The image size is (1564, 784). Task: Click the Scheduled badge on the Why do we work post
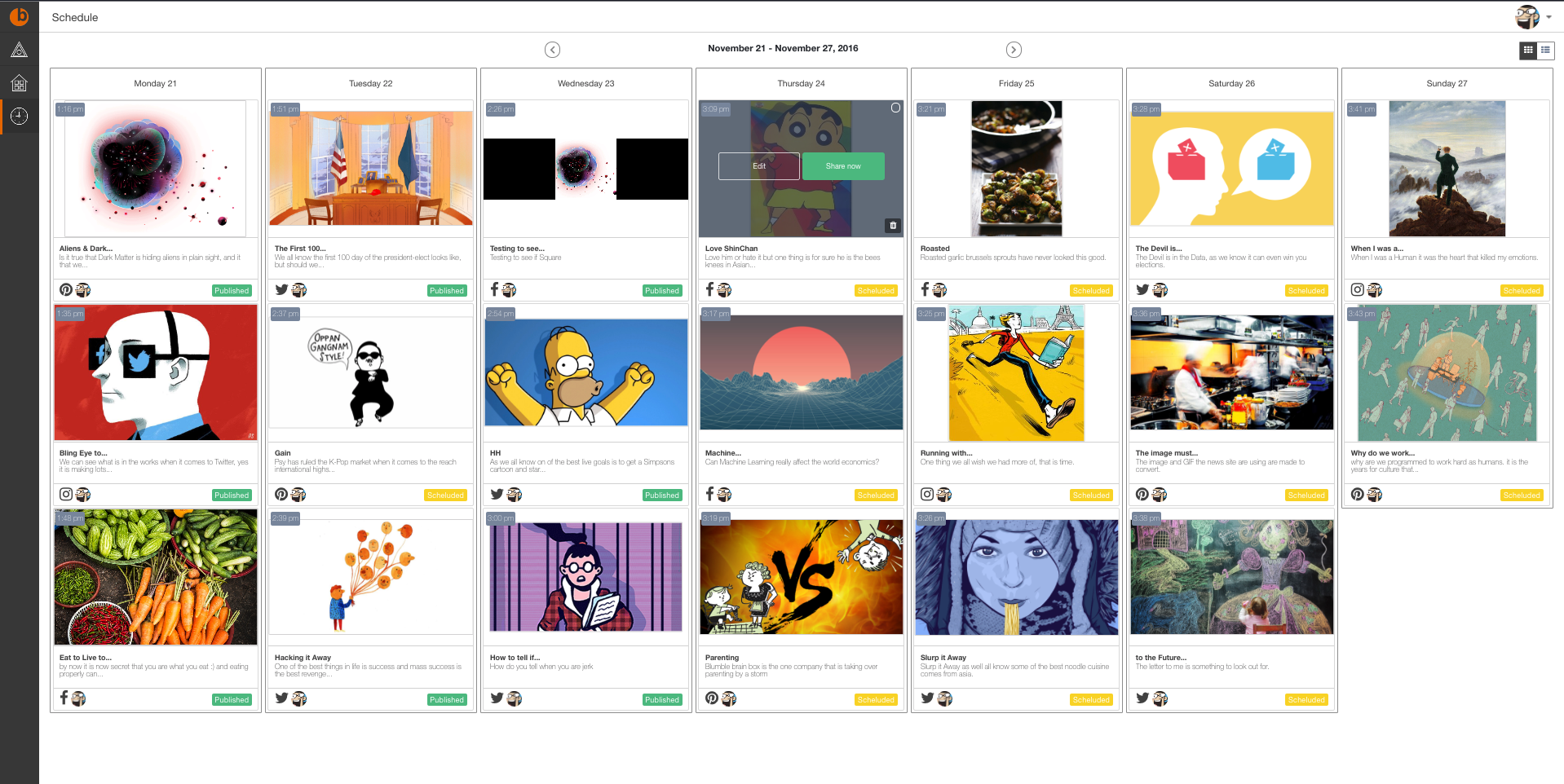(x=1522, y=496)
